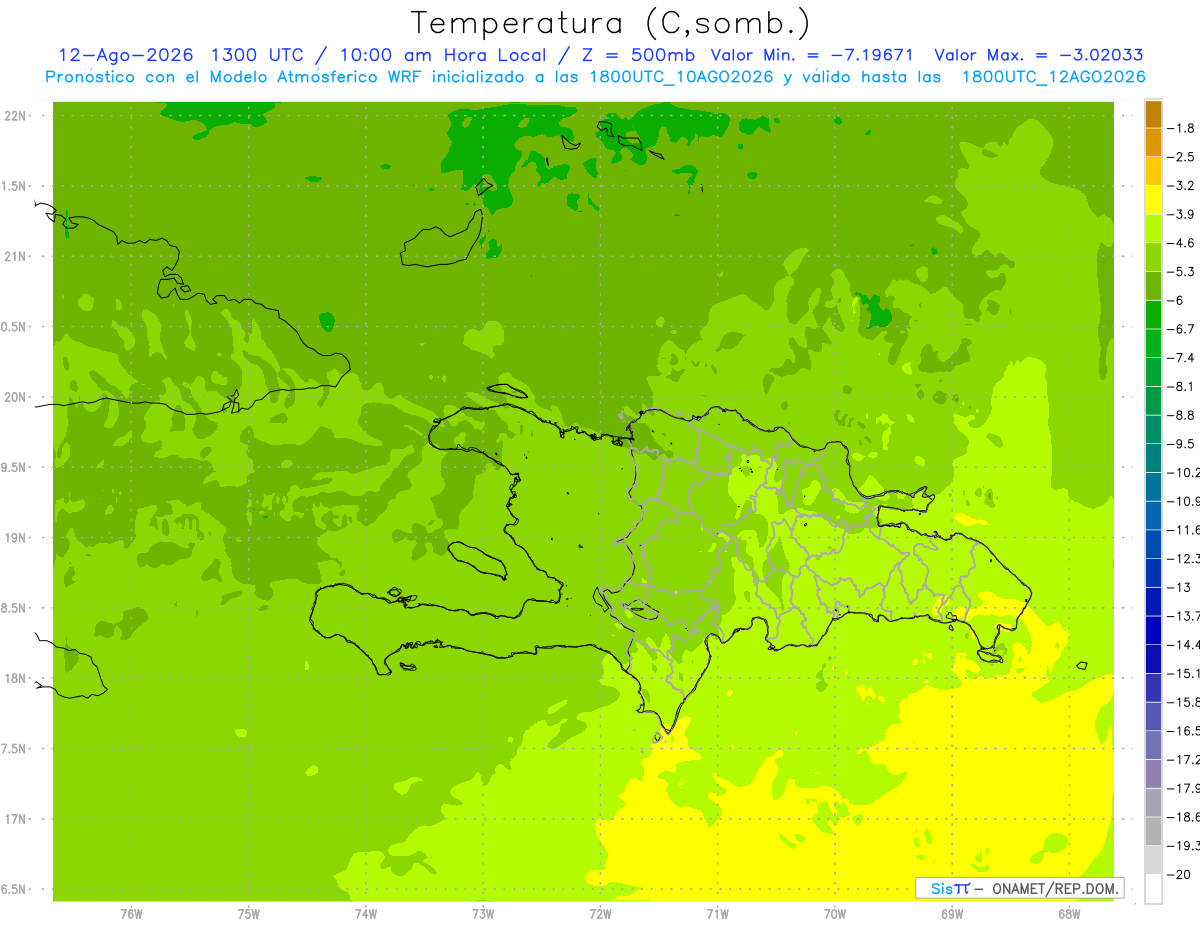Click the 'Temperatura (C,somb.)' title
This screenshot has width=1200, height=927.
(x=611, y=23)
